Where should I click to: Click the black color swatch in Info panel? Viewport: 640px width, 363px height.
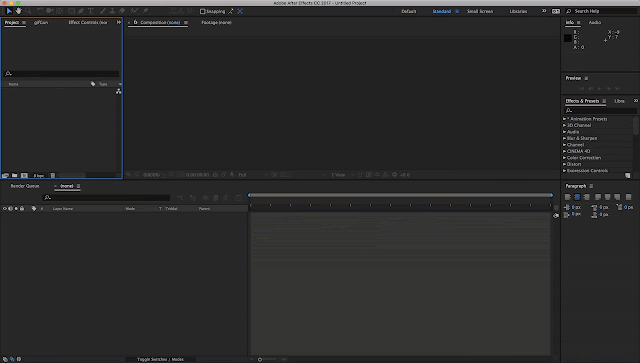[x=568, y=38]
